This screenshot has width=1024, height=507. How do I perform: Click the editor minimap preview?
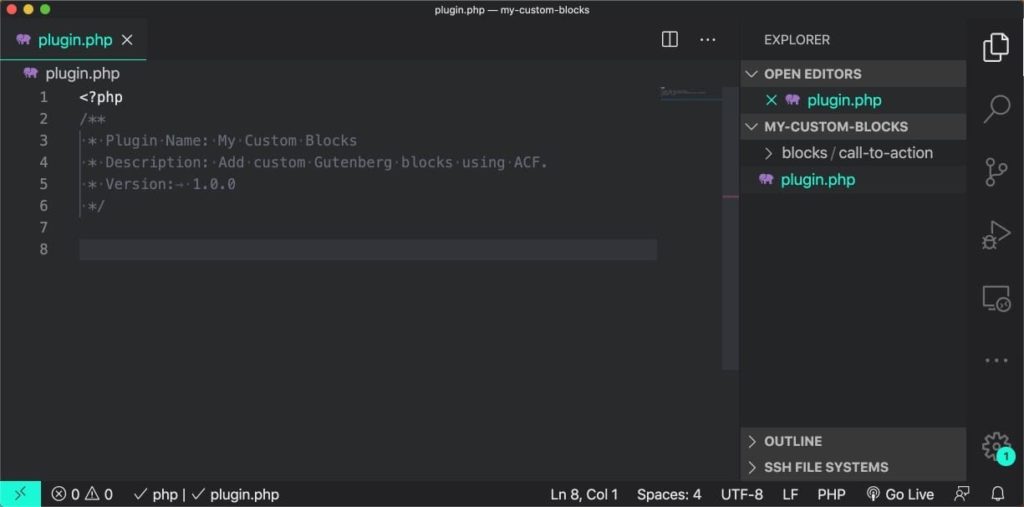[690, 93]
